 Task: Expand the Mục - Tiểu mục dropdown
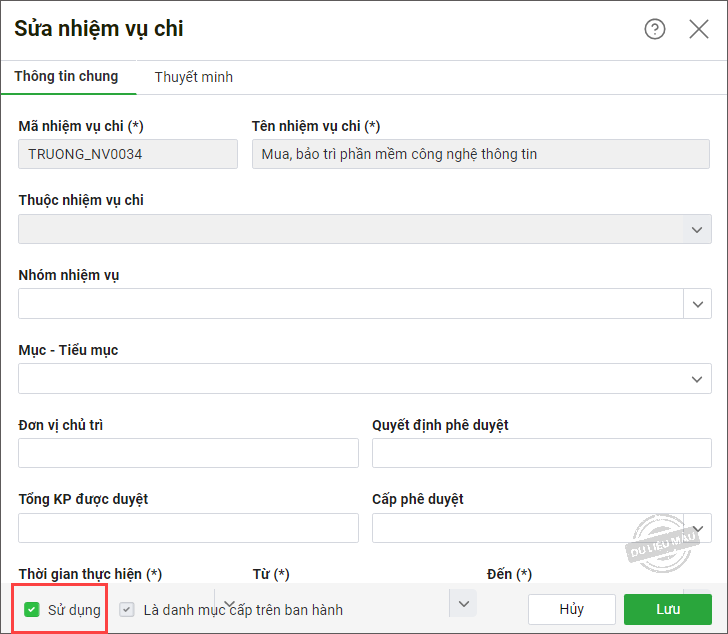click(x=697, y=379)
